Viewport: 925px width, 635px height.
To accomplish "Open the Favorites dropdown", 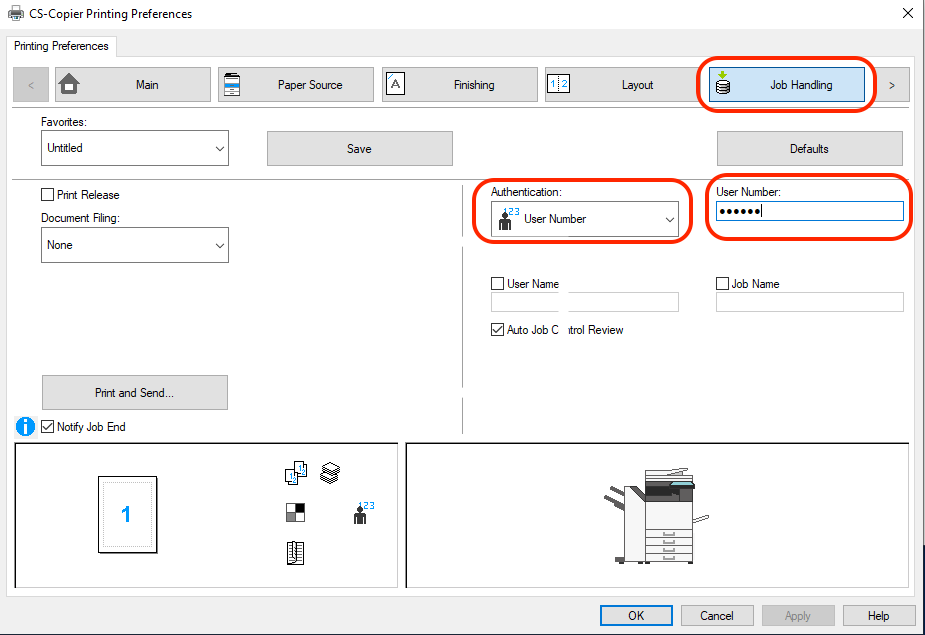I will click(x=135, y=148).
